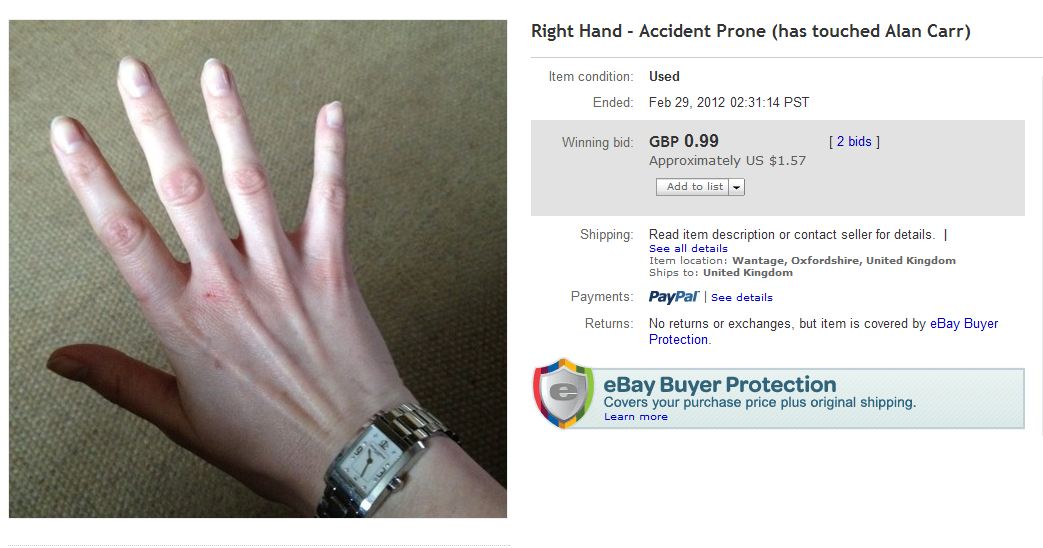Click the Covers your purchase price text
Image resolution: width=1043 pixels, height=548 pixels.
tap(760, 402)
